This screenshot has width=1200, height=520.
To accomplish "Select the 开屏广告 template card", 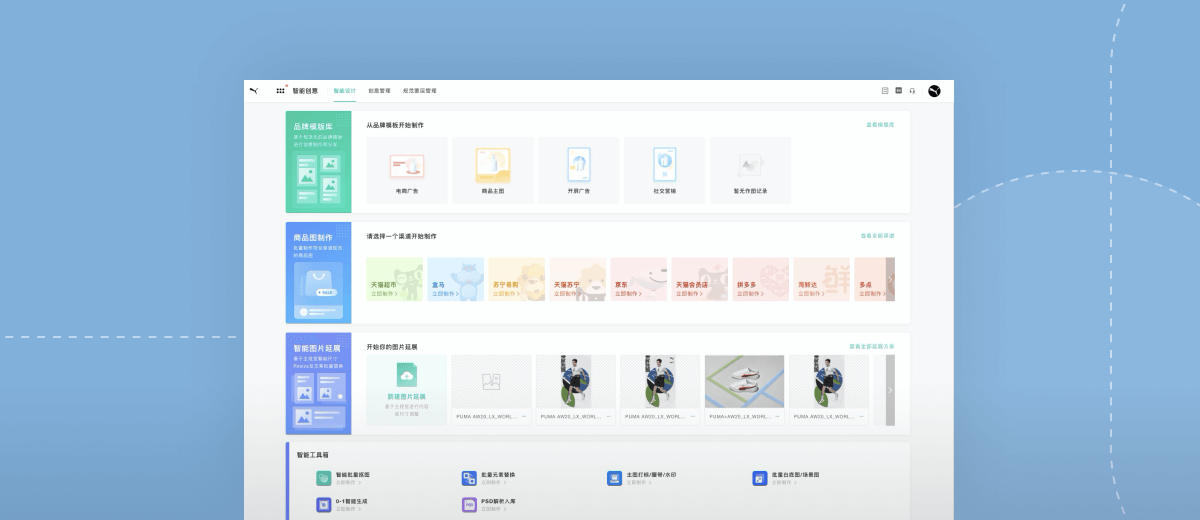I will tap(579, 170).
